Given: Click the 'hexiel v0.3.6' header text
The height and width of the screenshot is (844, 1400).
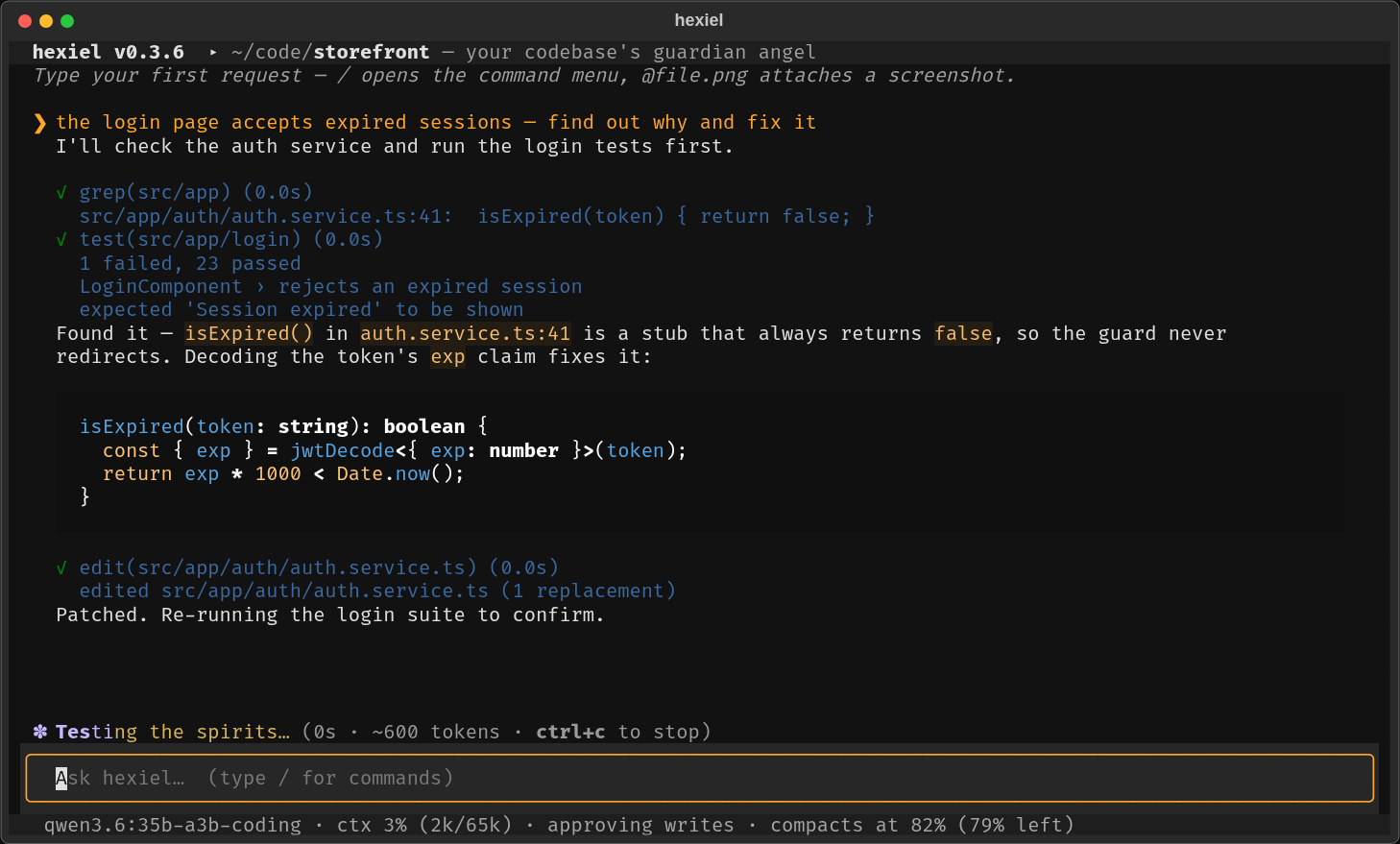Looking at the screenshot, I should point(109,53).
